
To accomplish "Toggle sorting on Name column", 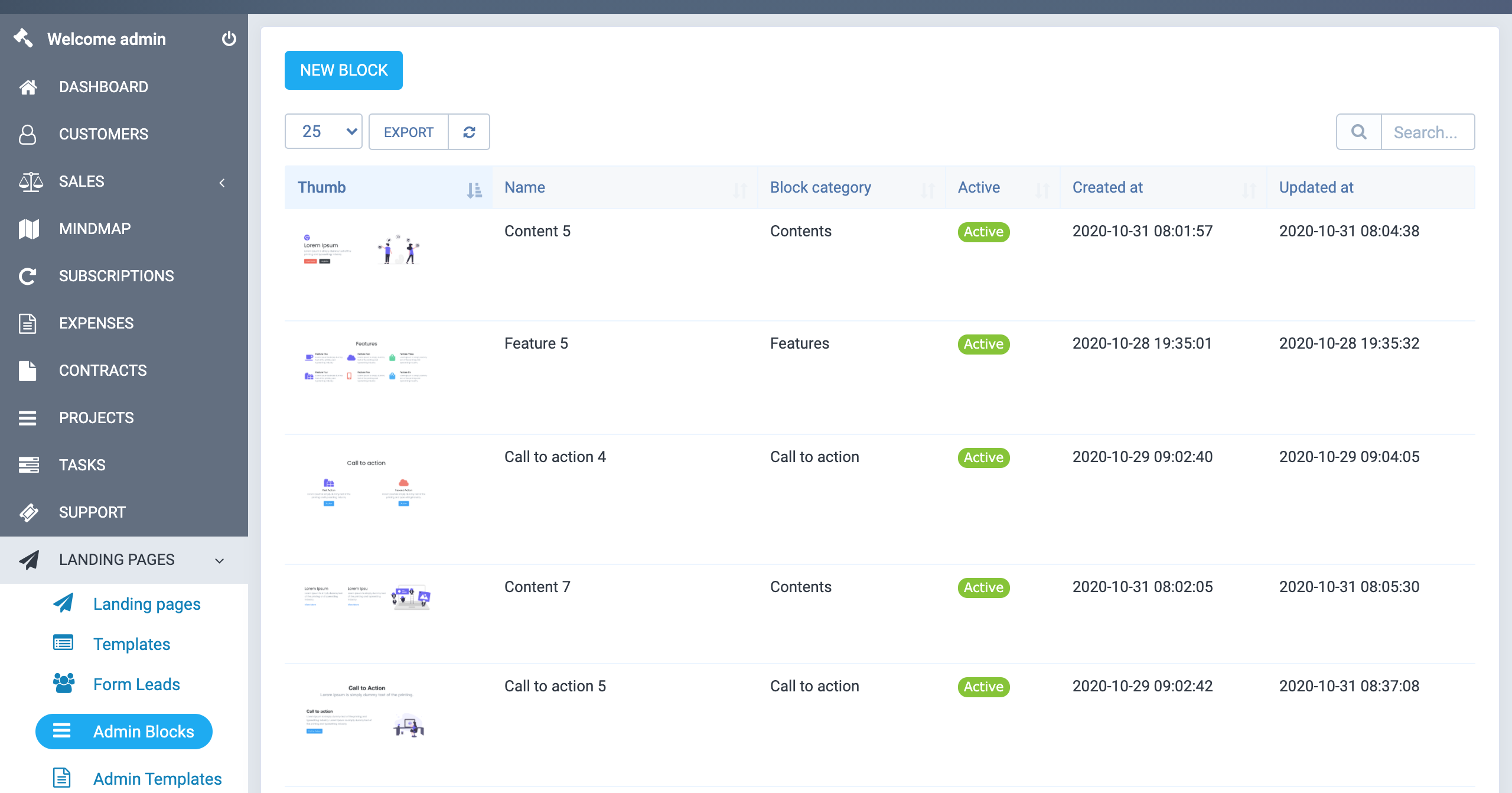I will (739, 189).
